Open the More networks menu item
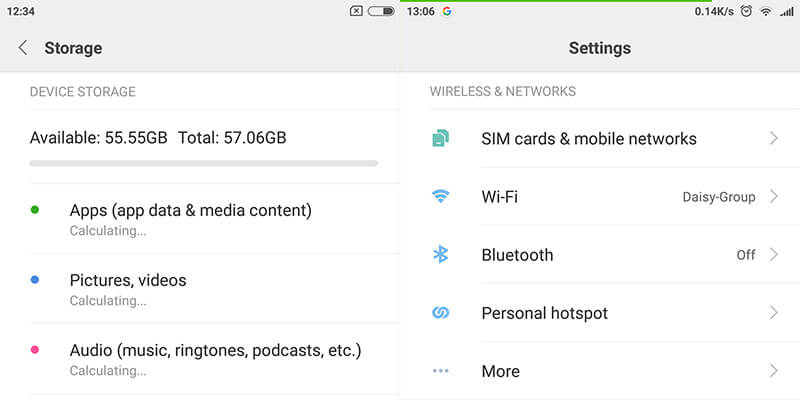Viewport: 800px width, 400px height. click(x=500, y=371)
